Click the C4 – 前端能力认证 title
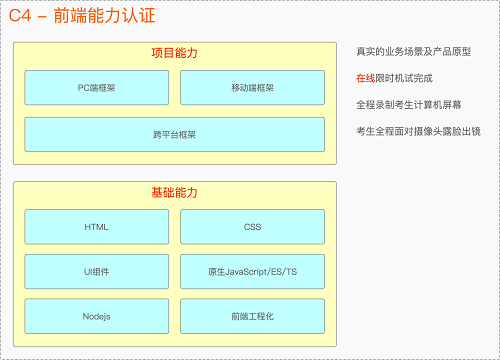This screenshot has height=360, width=500. pos(82,15)
